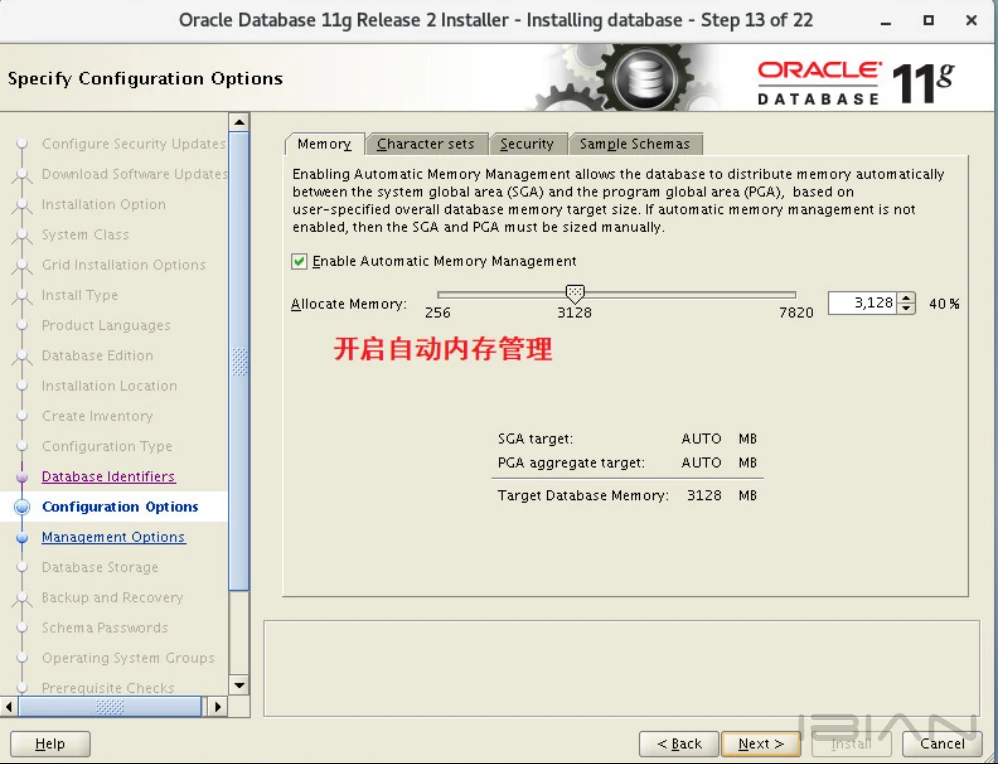
Task: Click the Management Options step bullet icon
Action: [x=22, y=537]
